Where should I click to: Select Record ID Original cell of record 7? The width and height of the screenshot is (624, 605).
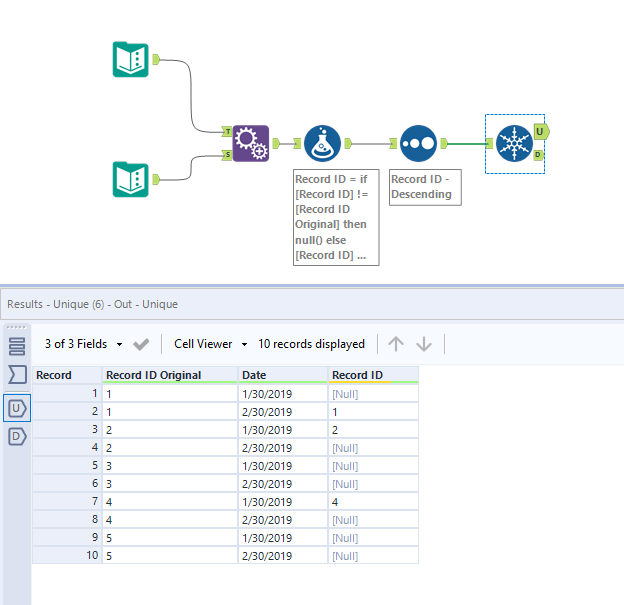170,502
